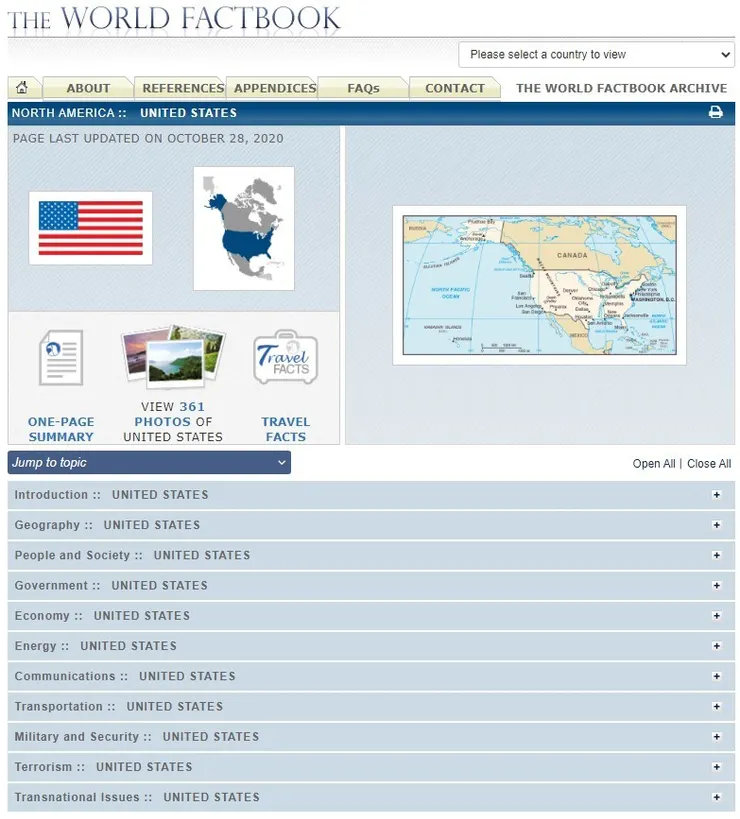Click NORTH AMERICA breadcrumb text

pyautogui.click(x=63, y=113)
